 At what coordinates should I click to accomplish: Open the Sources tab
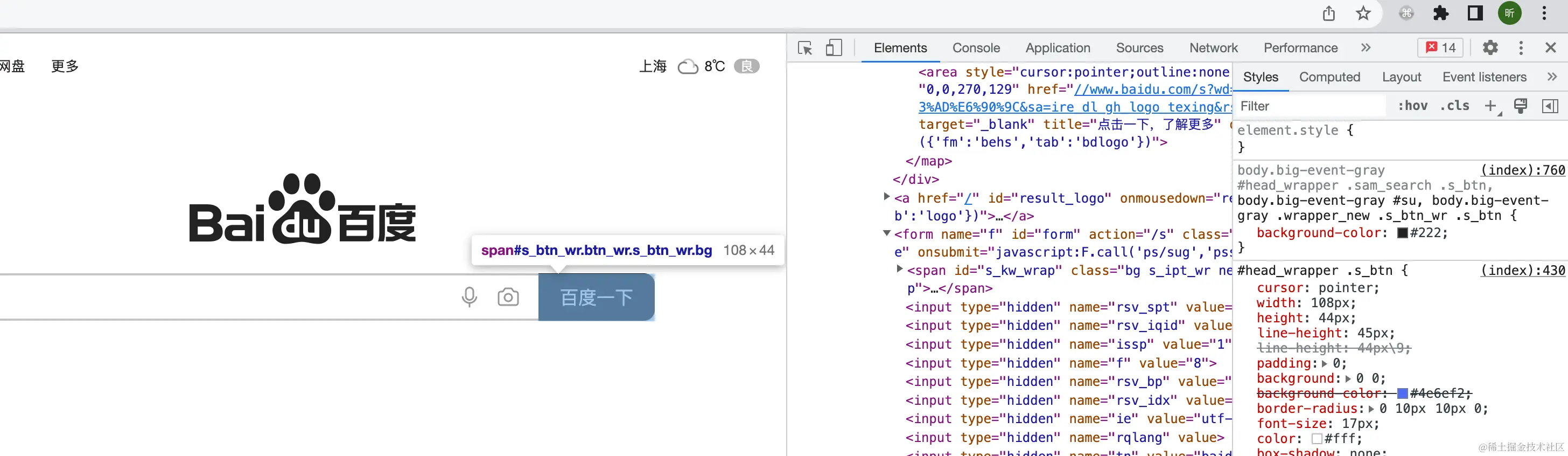coord(1139,47)
